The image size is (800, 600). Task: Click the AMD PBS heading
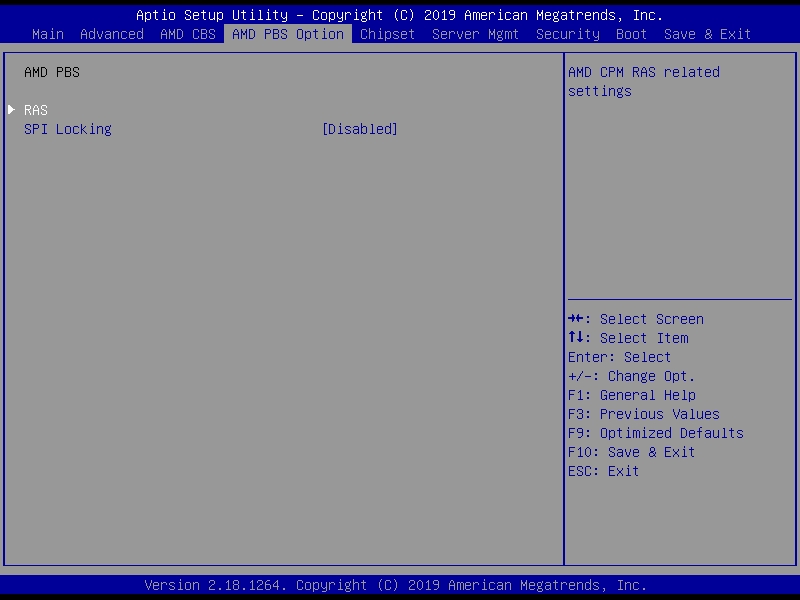click(52, 72)
